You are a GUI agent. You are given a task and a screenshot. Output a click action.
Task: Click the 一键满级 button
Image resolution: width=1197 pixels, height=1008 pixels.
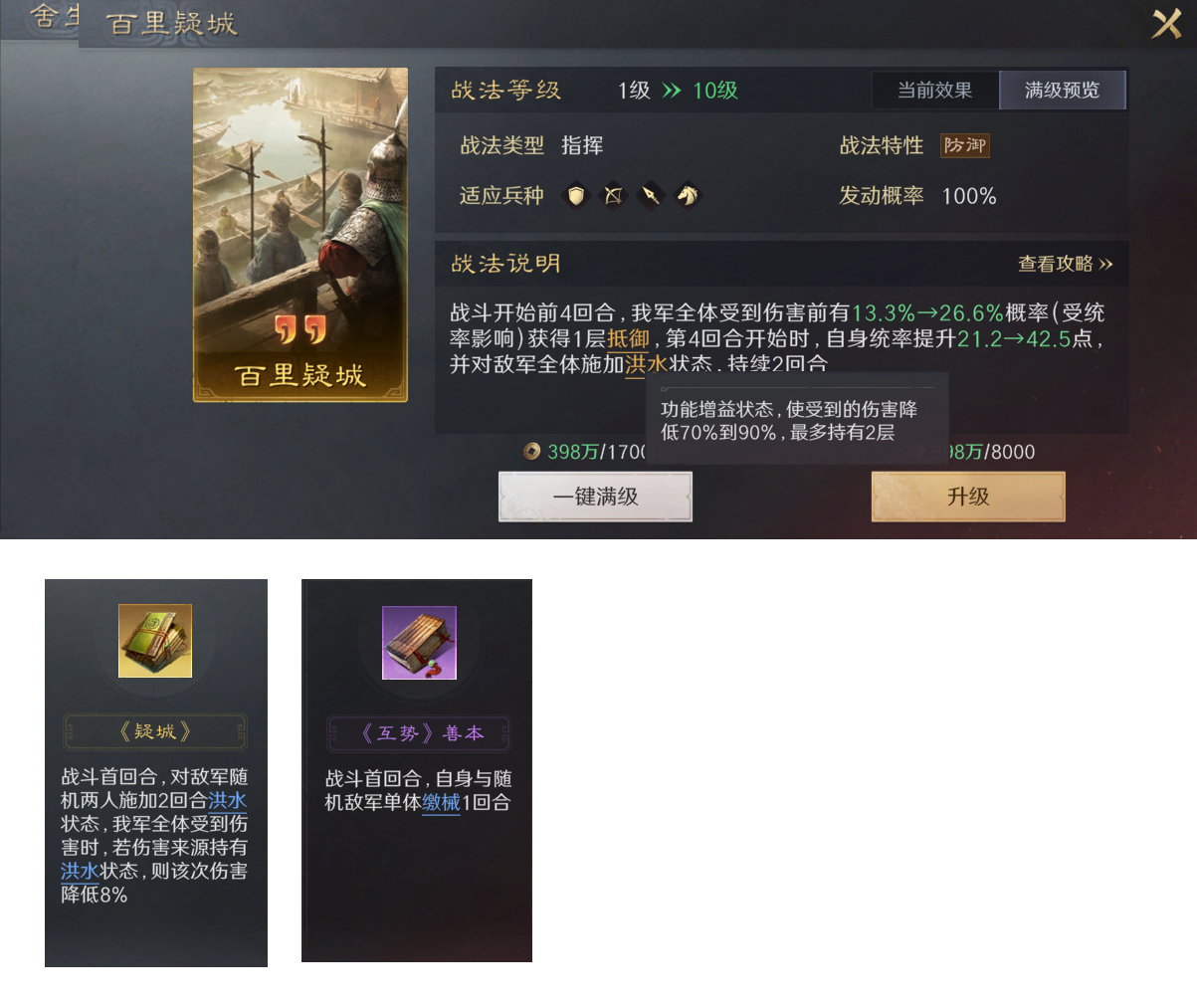[x=595, y=497]
